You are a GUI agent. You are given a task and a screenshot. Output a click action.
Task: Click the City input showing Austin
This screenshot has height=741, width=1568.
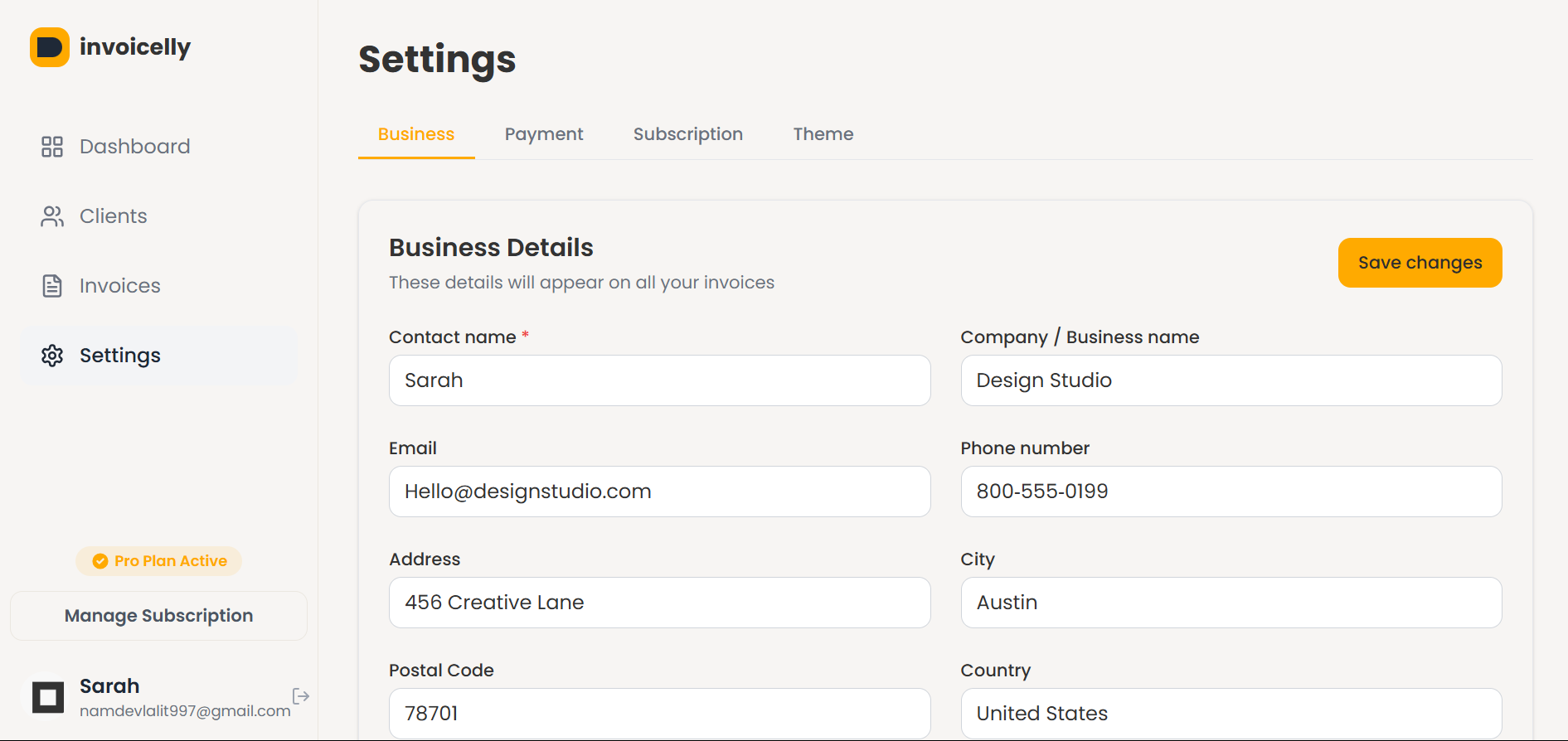[x=1231, y=603]
